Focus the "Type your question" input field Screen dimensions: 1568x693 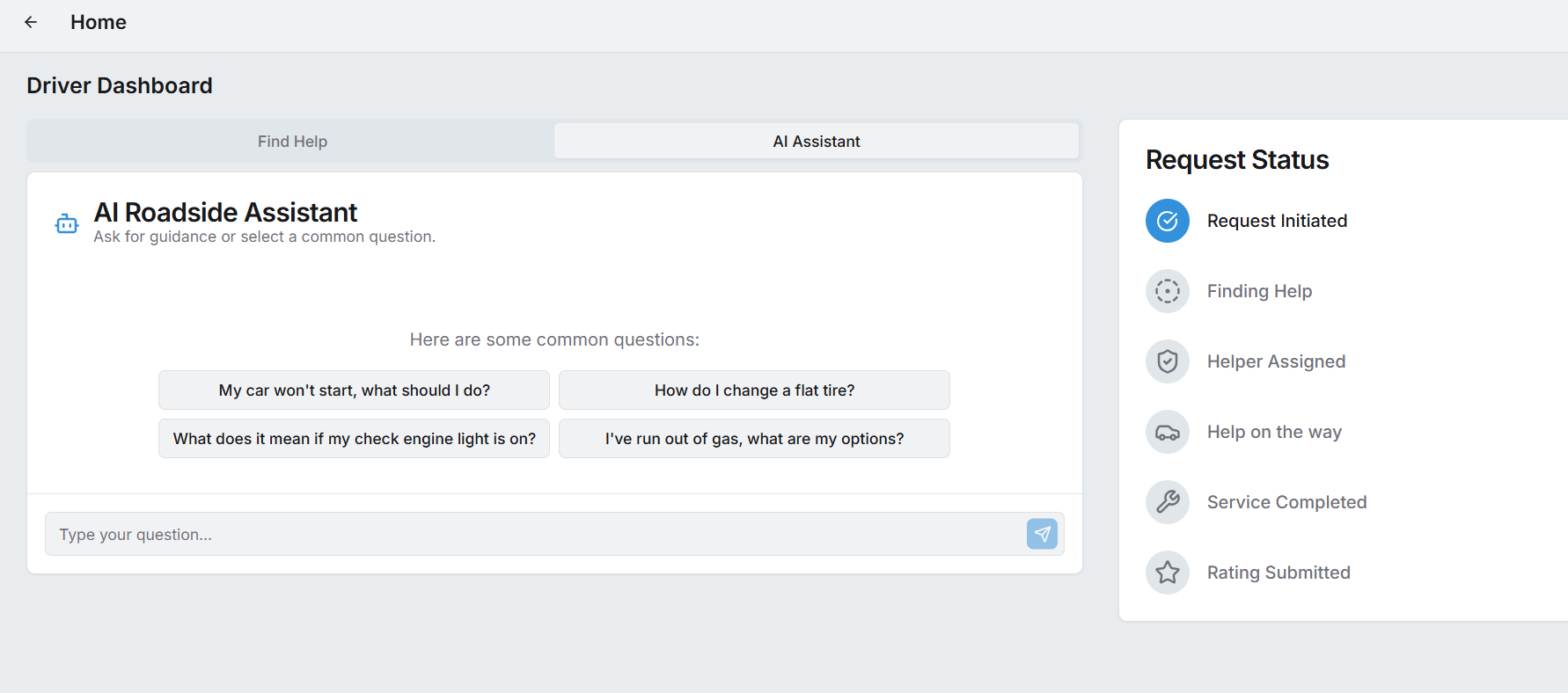pos(533,535)
